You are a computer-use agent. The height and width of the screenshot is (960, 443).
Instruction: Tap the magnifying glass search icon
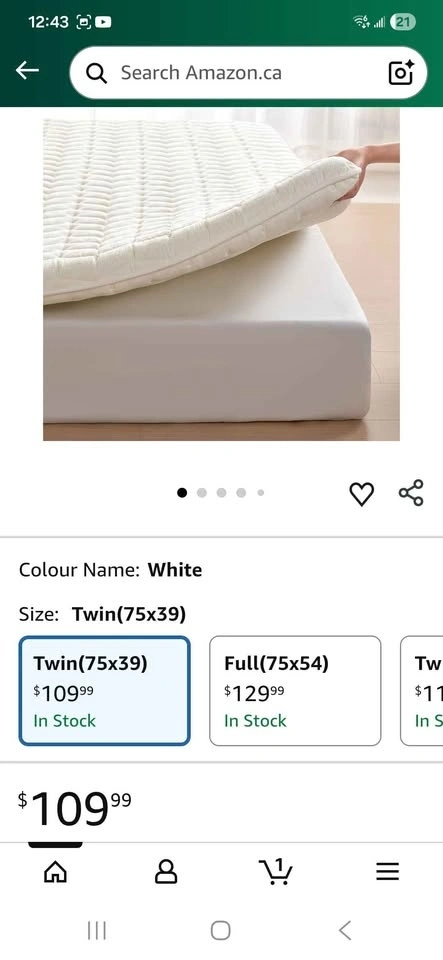tap(97, 73)
